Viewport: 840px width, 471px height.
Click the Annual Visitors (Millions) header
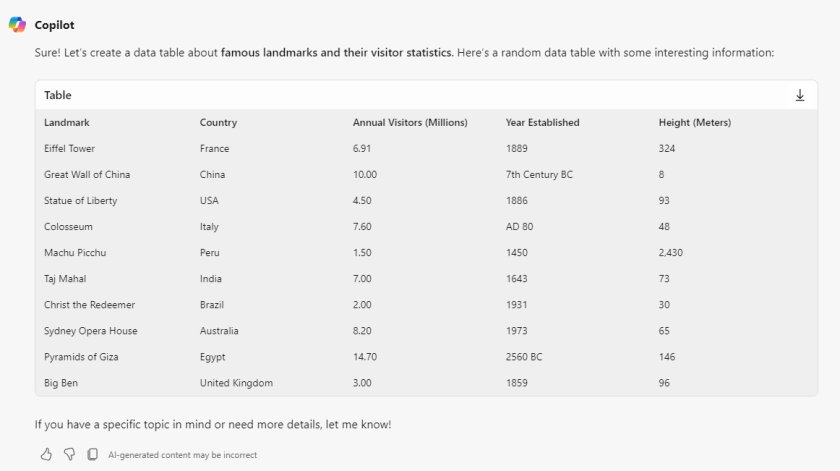(x=410, y=123)
